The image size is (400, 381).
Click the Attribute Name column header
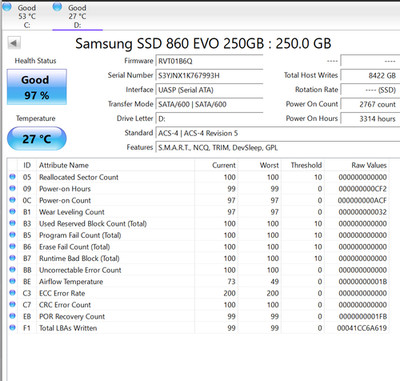(115, 165)
